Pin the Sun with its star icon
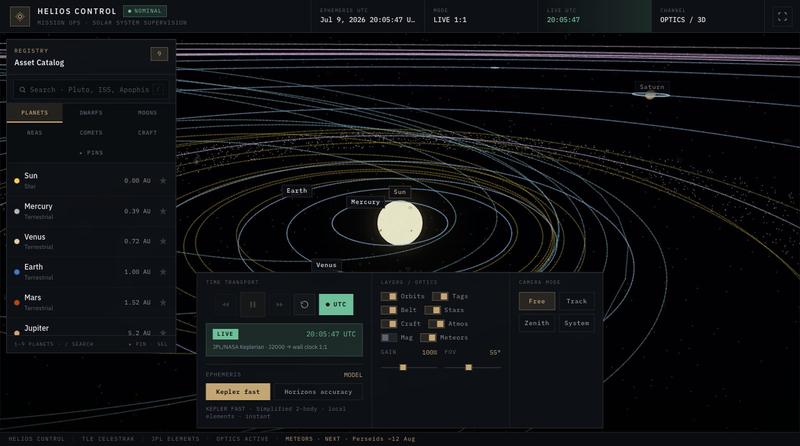800x446 pixels. pos(163,180)
